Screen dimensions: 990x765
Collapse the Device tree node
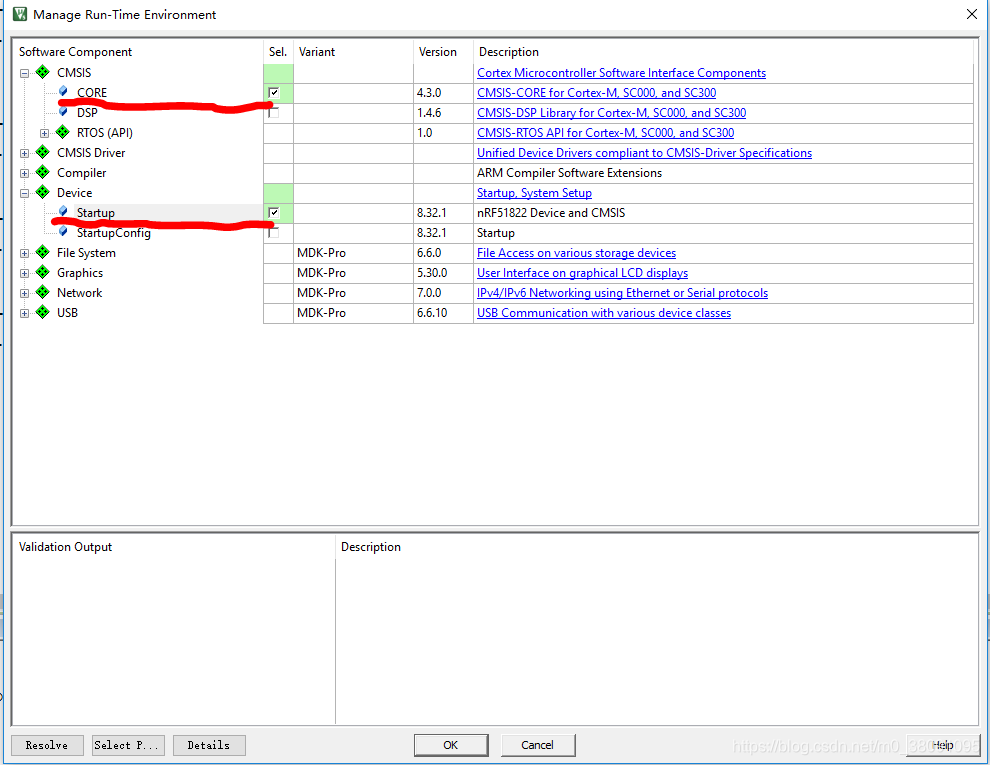click(x=24, y=193)
